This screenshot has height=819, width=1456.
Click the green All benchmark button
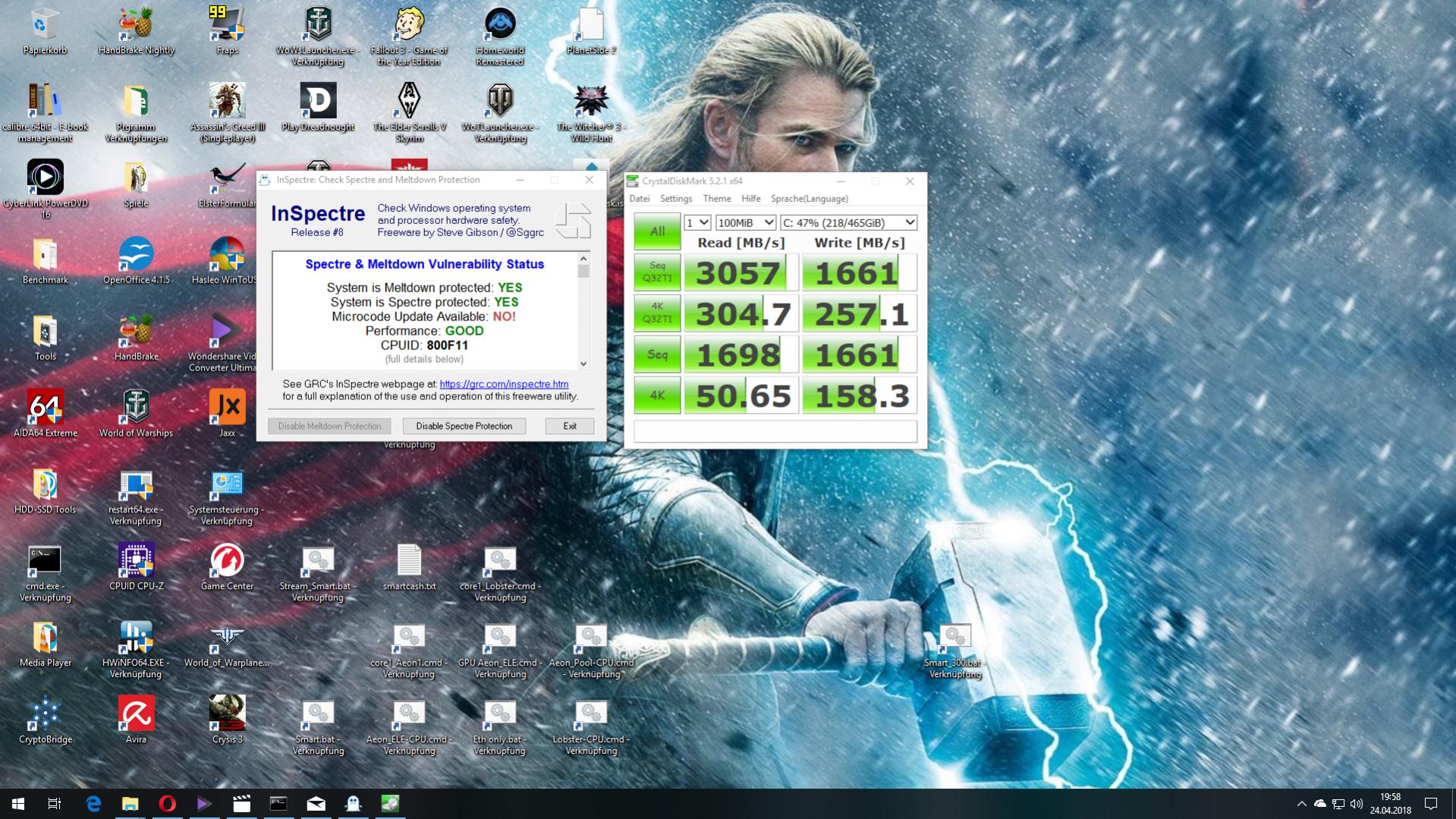[657, 232]
